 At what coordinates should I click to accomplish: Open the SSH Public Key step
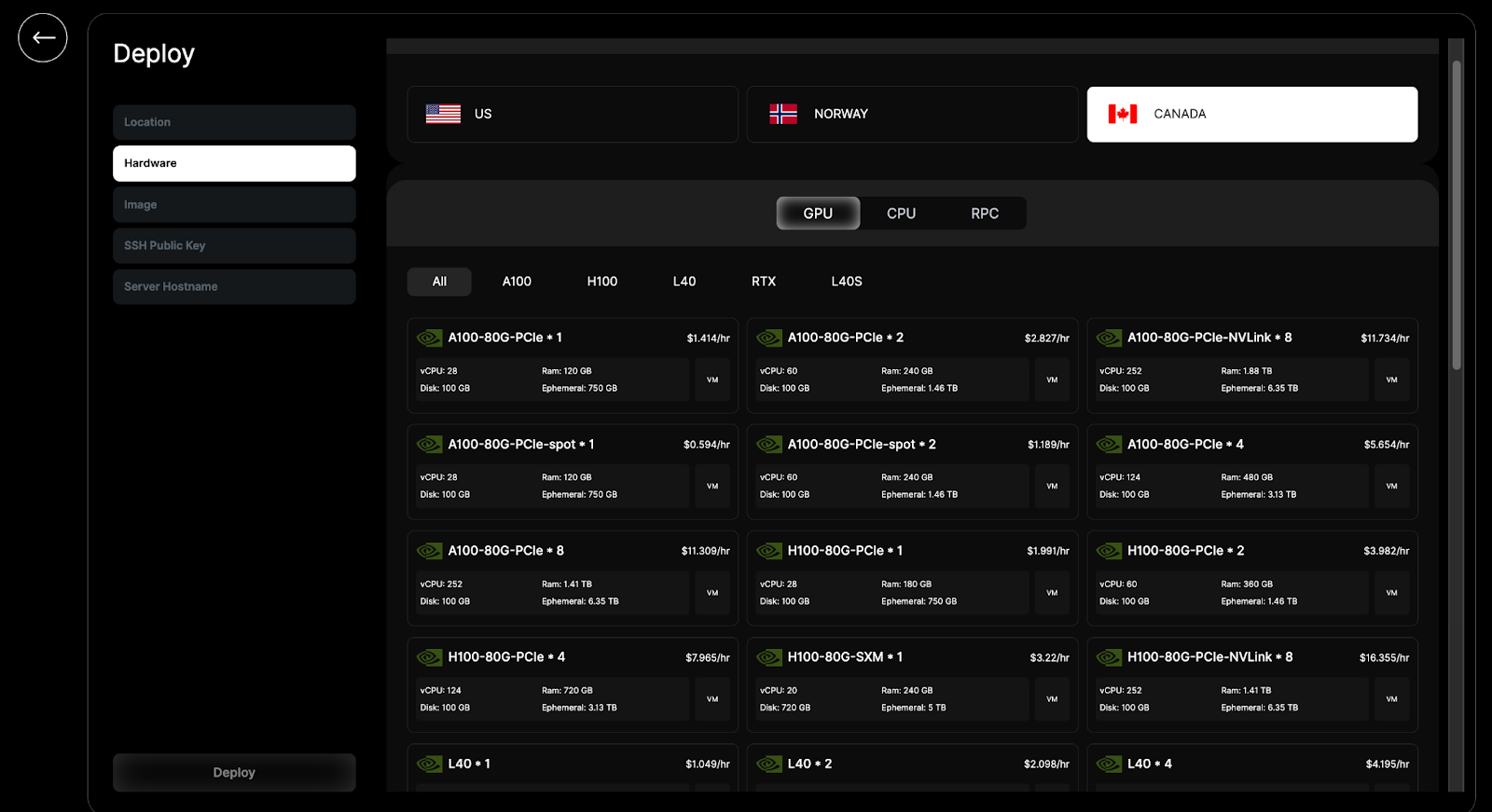click(234, 245)
